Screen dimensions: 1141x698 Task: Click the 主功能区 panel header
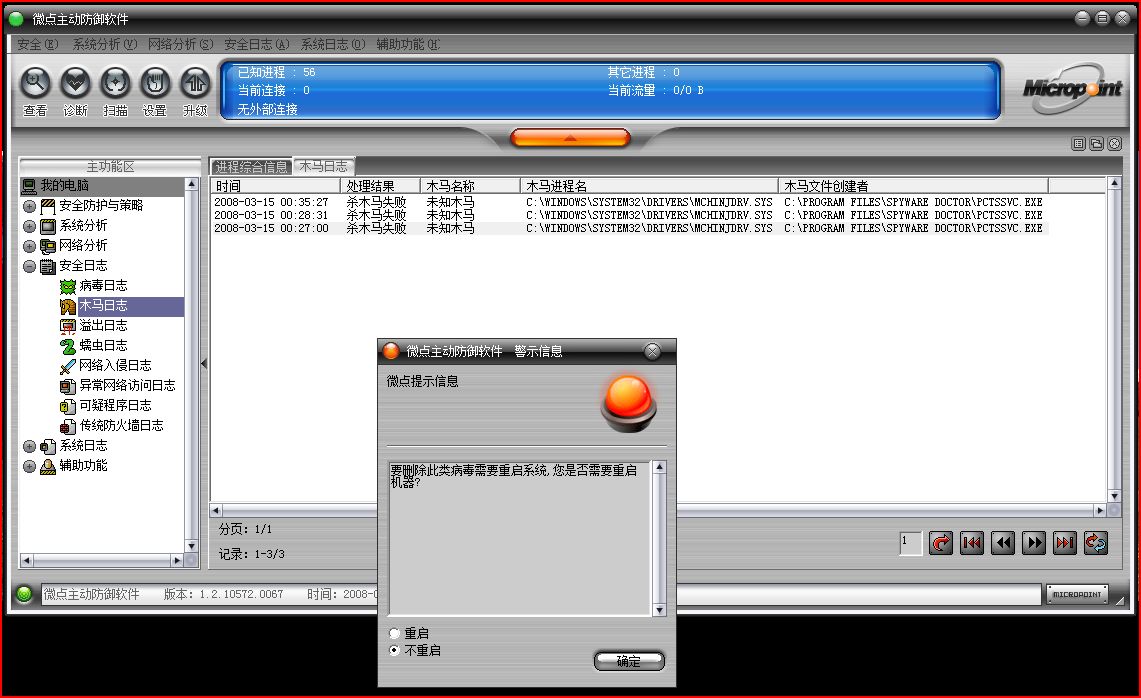[x=110, y=167]
